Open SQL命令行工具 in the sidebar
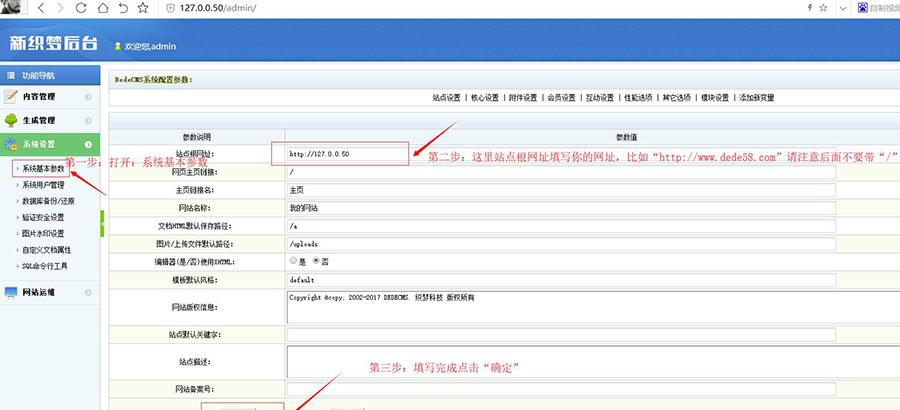This screenshot has width=900, height=410. [x=45, y=266]
